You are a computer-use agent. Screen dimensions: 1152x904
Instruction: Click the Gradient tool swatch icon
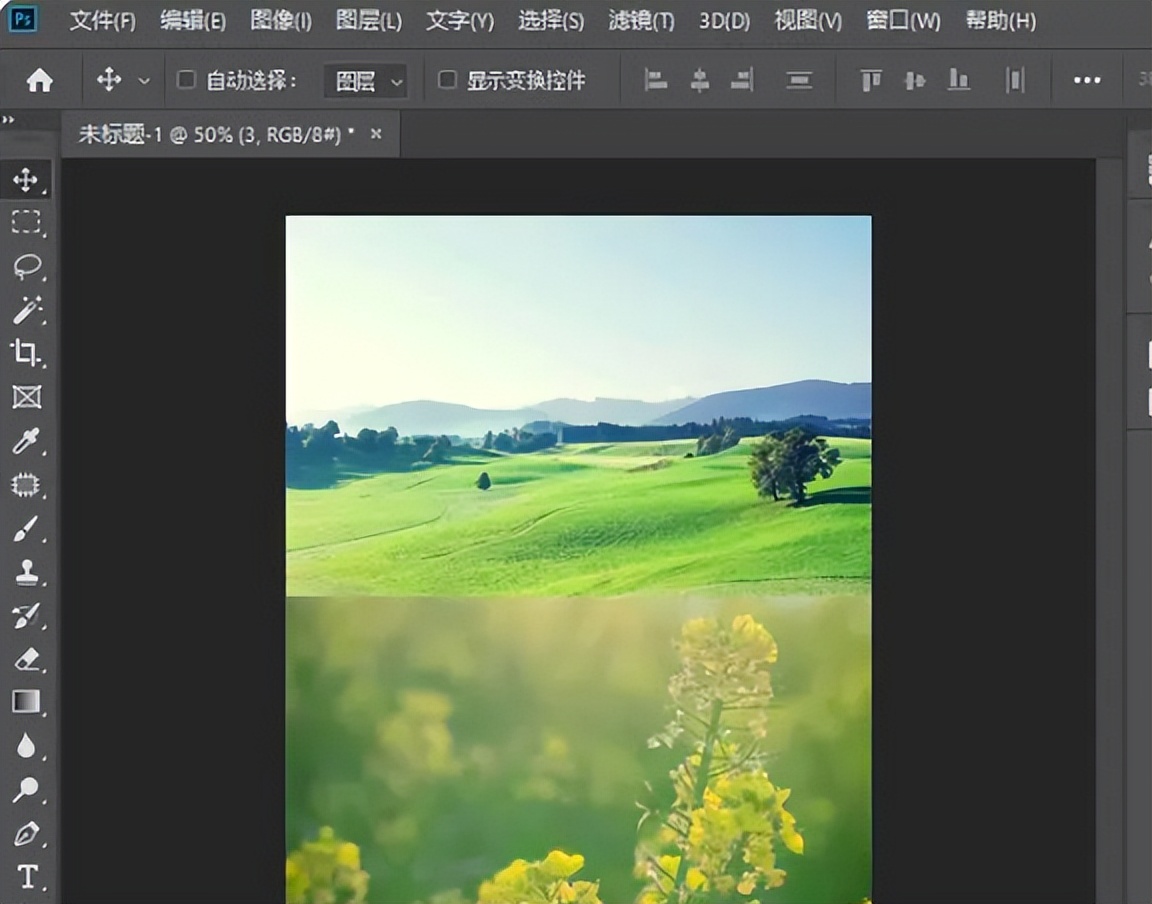(27, 703)
